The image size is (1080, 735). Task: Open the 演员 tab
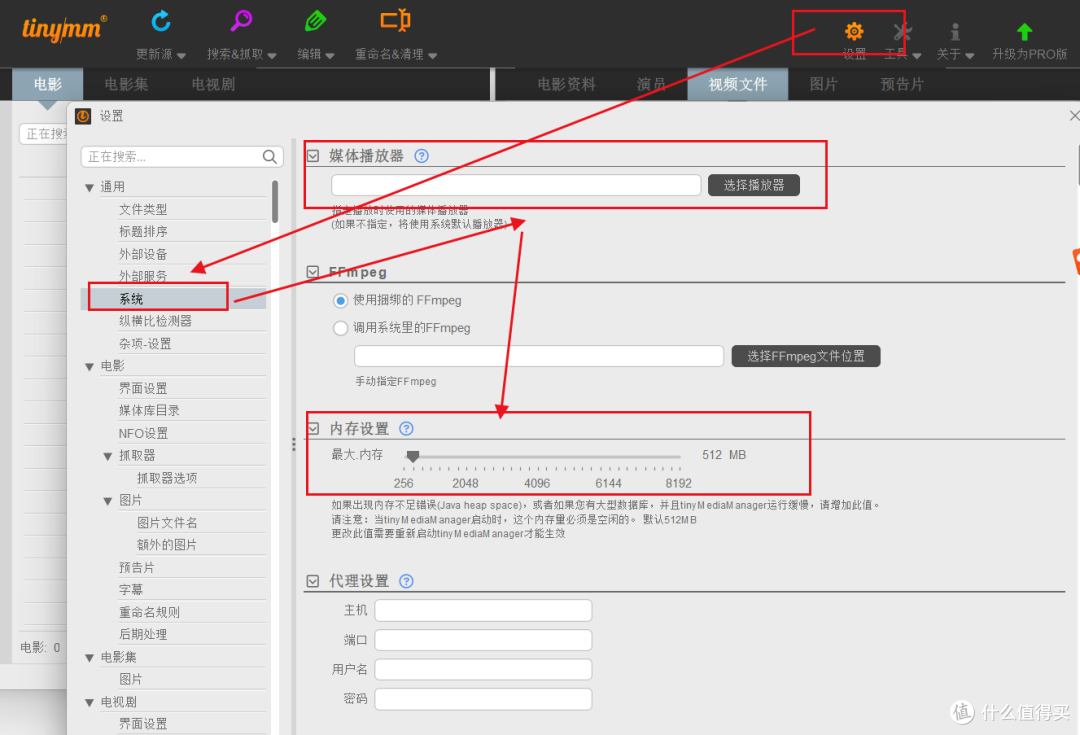(x=651, y=85)
